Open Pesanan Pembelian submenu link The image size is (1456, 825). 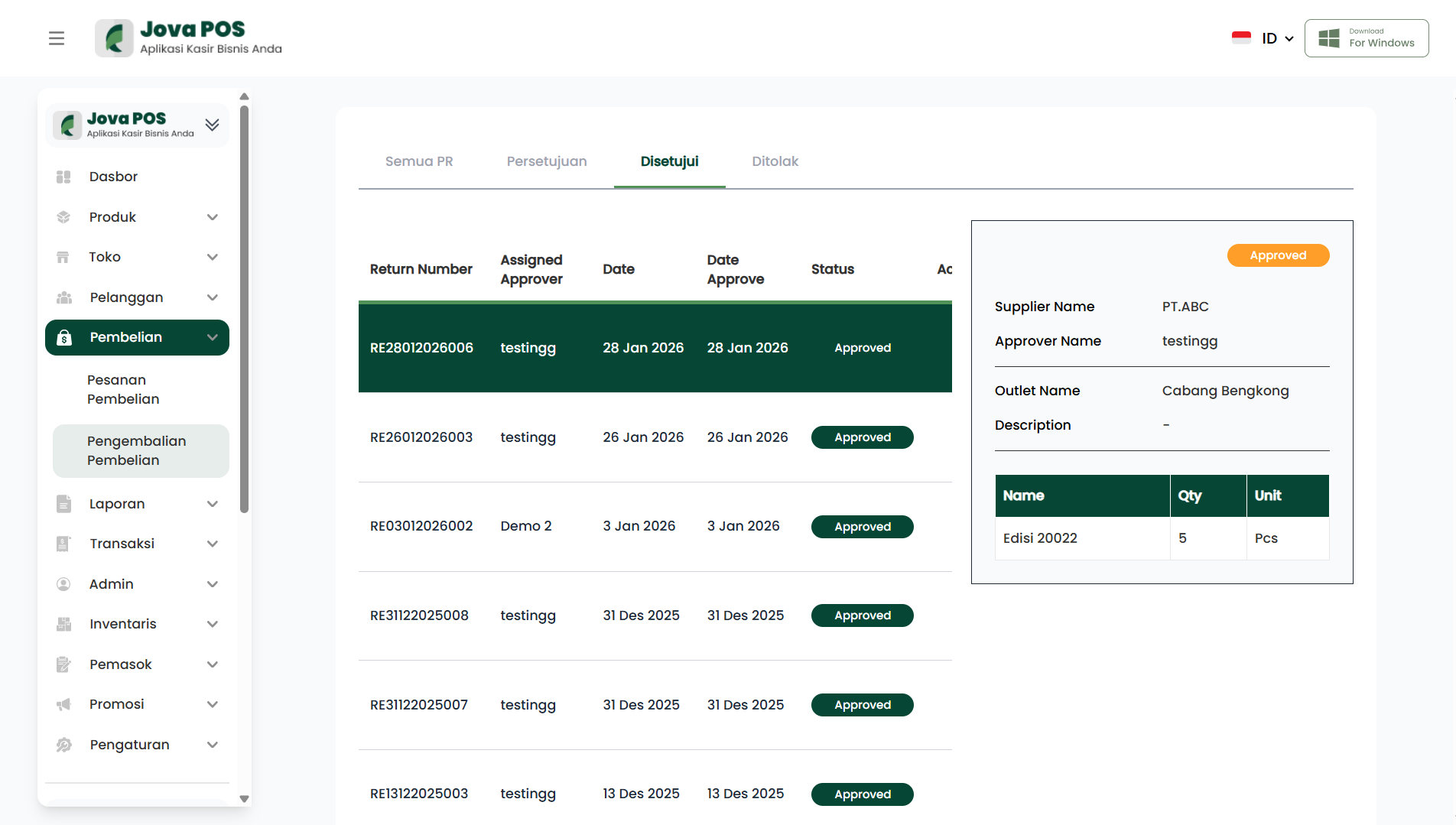click(x=123, y=389)
